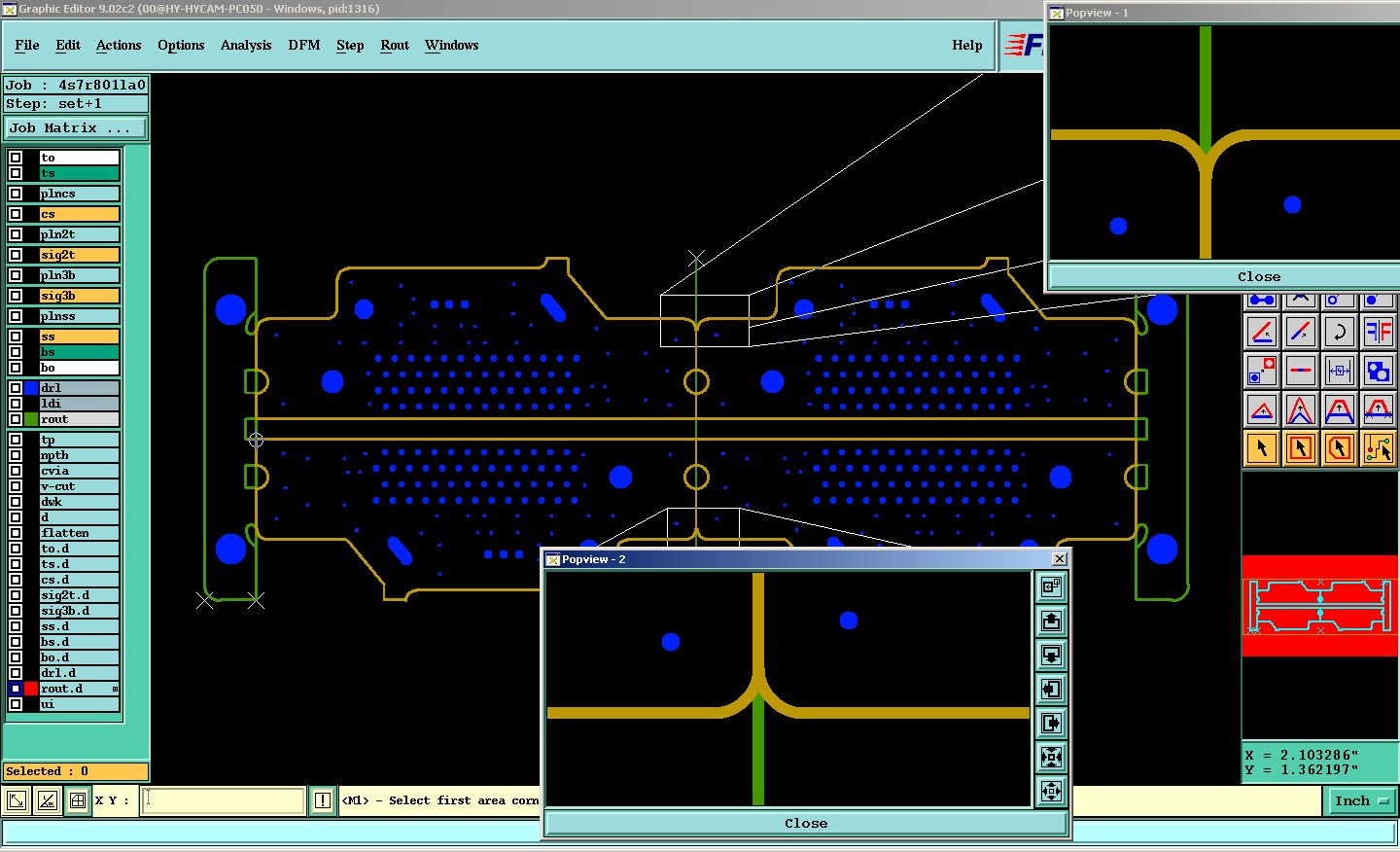Click the rotate curved-arrow tool
The width and height of the screenshot is (1400, 852).
(1339, 332)
